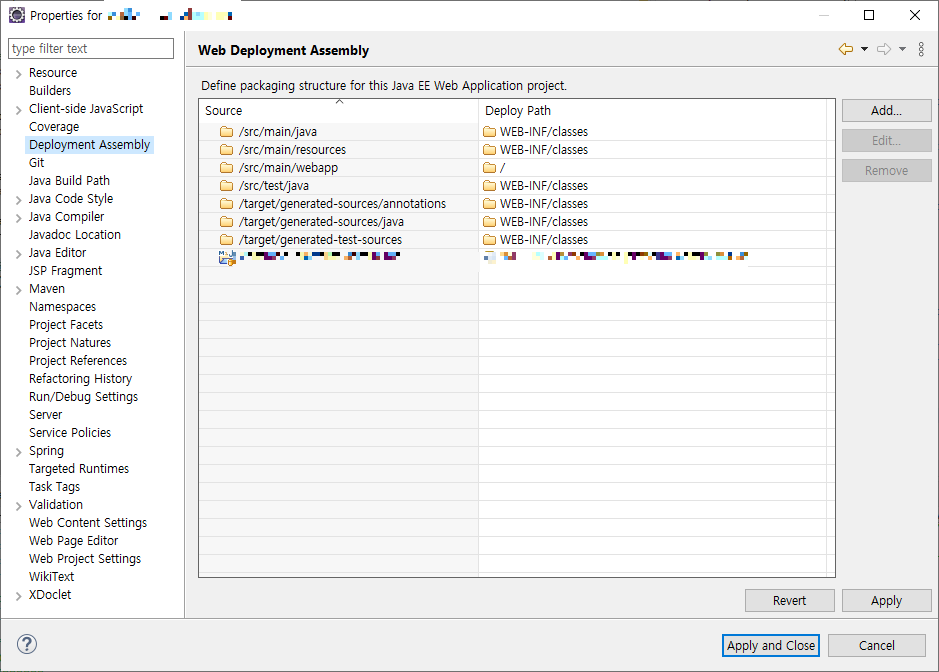Viewport: 939px width, 672px height.
Task: Click the forward navigation arrow
Action: [x=884, y=49]
